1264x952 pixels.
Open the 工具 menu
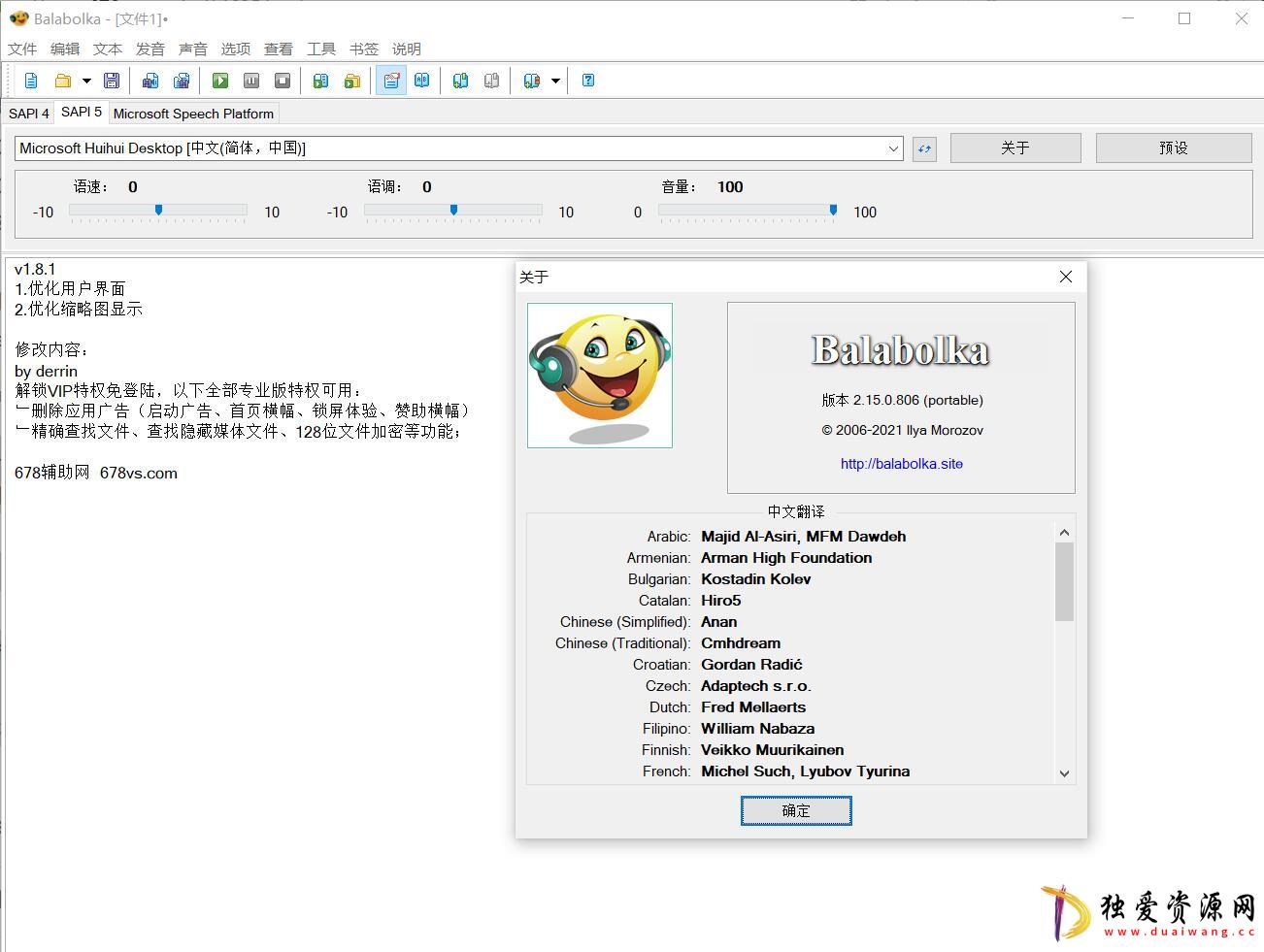321,49
